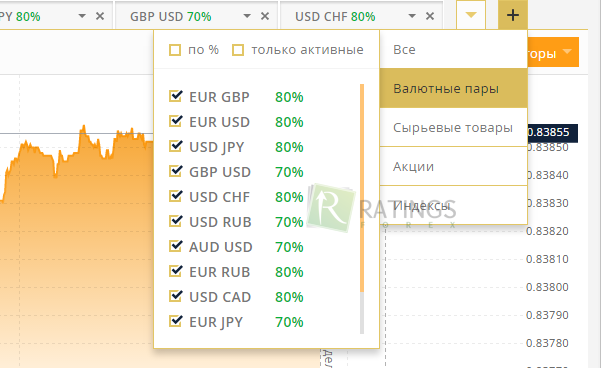Uncheck the USD RUB checkbox
The height and width of the screenshot is (368, 601).
176,221
